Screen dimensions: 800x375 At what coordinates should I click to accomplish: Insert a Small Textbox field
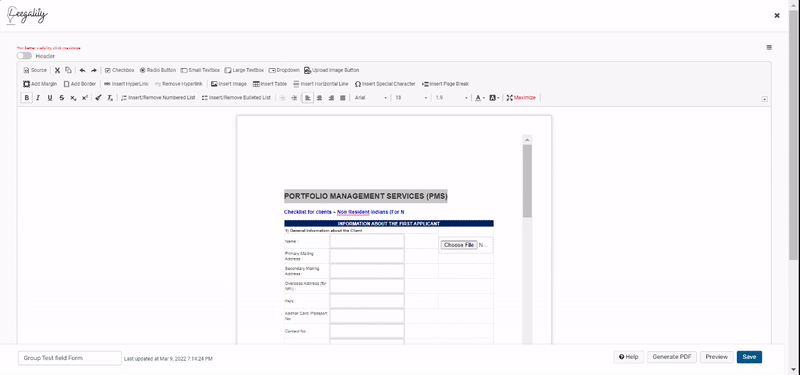coord(200,70)
